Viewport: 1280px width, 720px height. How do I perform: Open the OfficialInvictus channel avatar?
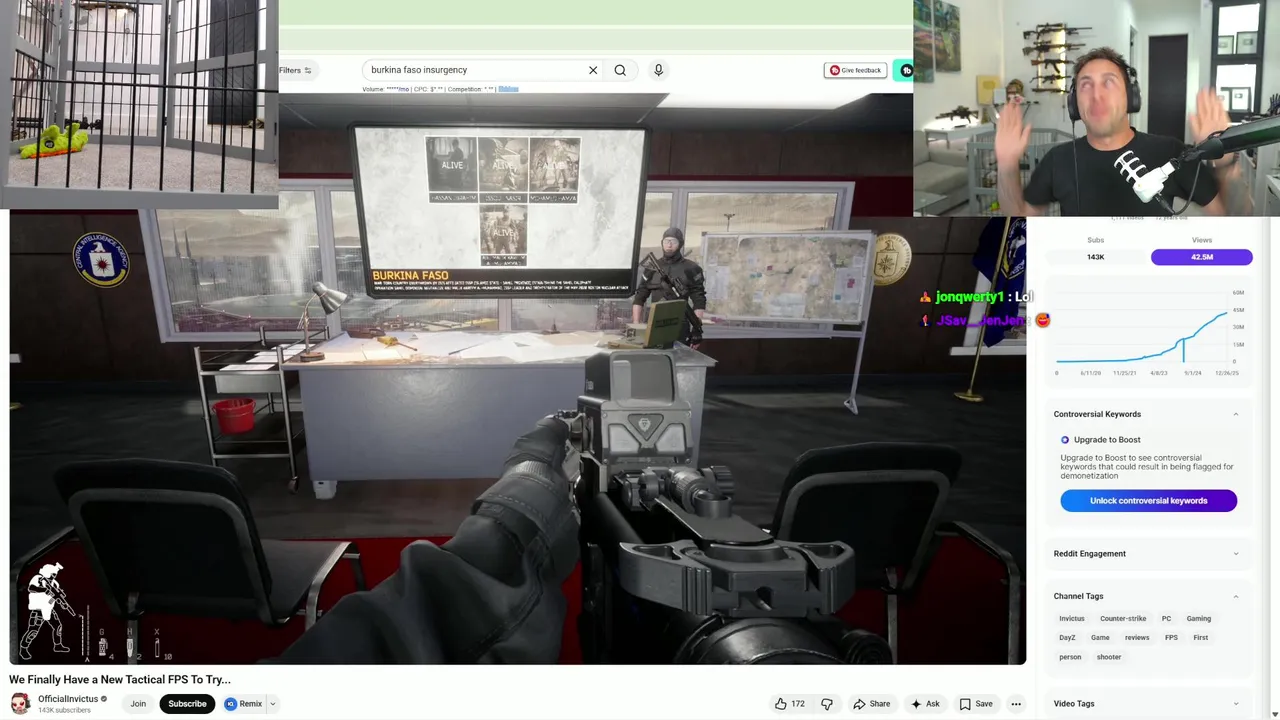coord(20,704)
